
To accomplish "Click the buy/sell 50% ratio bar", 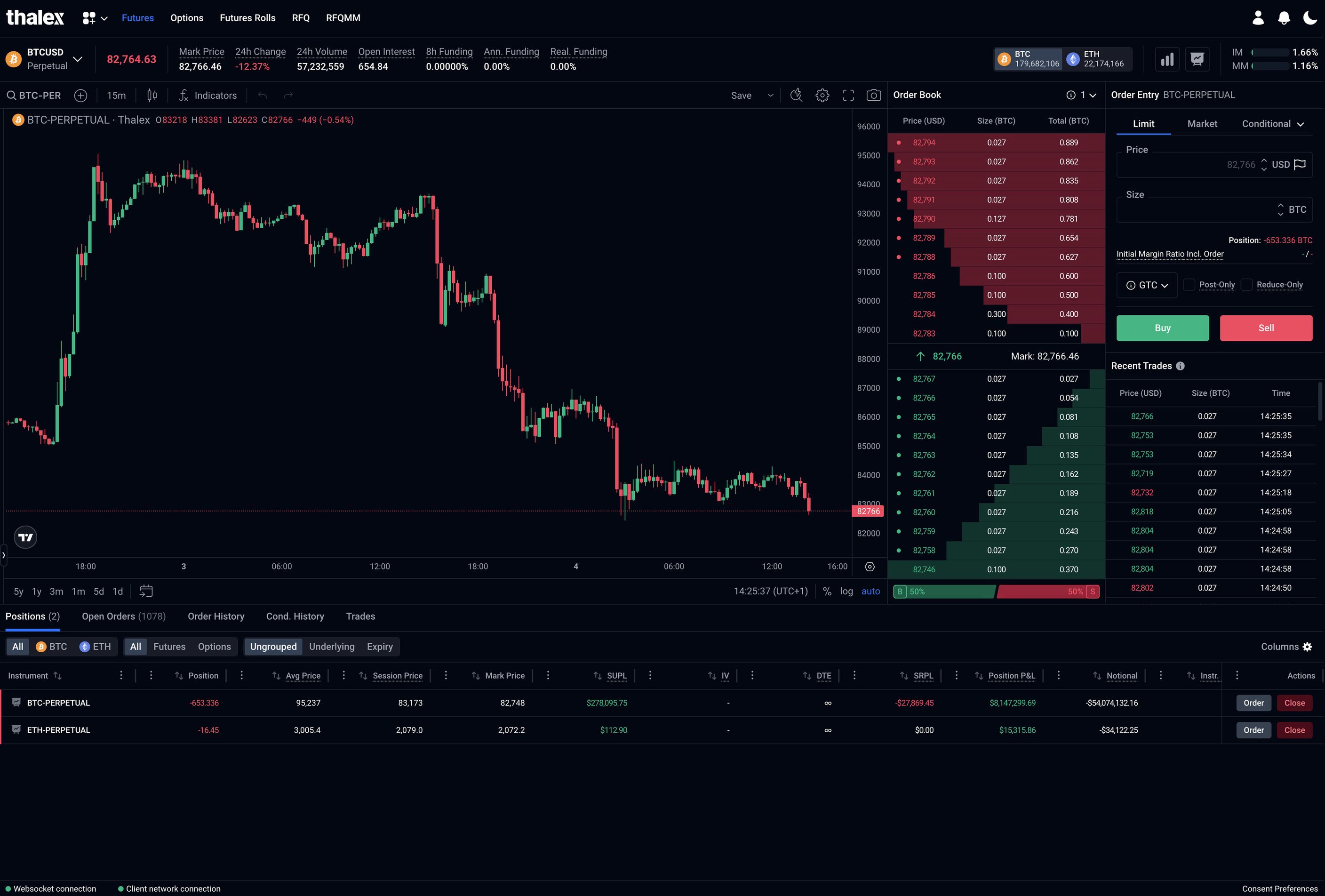I will tap(996, 592).
